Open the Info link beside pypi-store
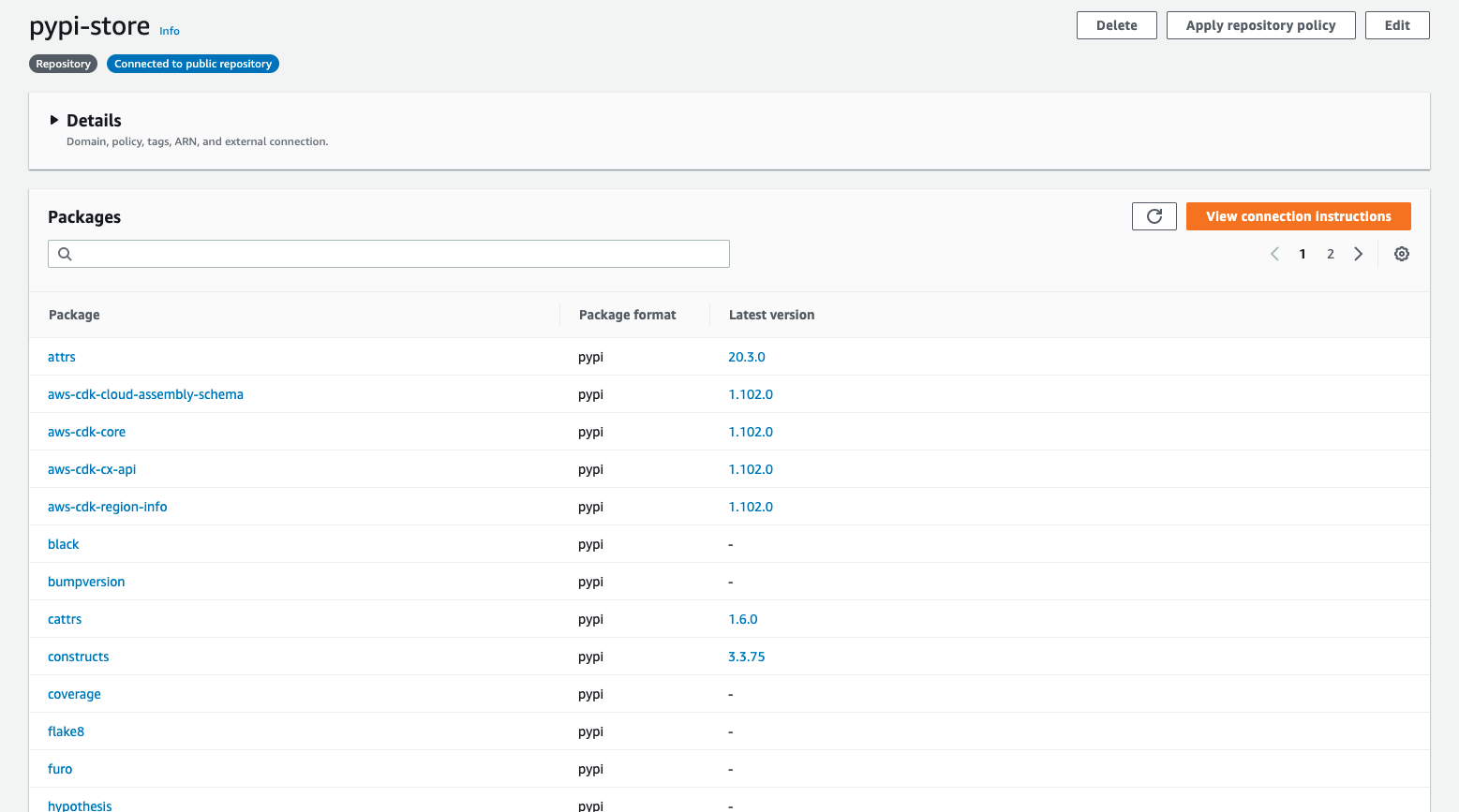Viewport: 1459px width, 812px height. click(x=170, y=31)
